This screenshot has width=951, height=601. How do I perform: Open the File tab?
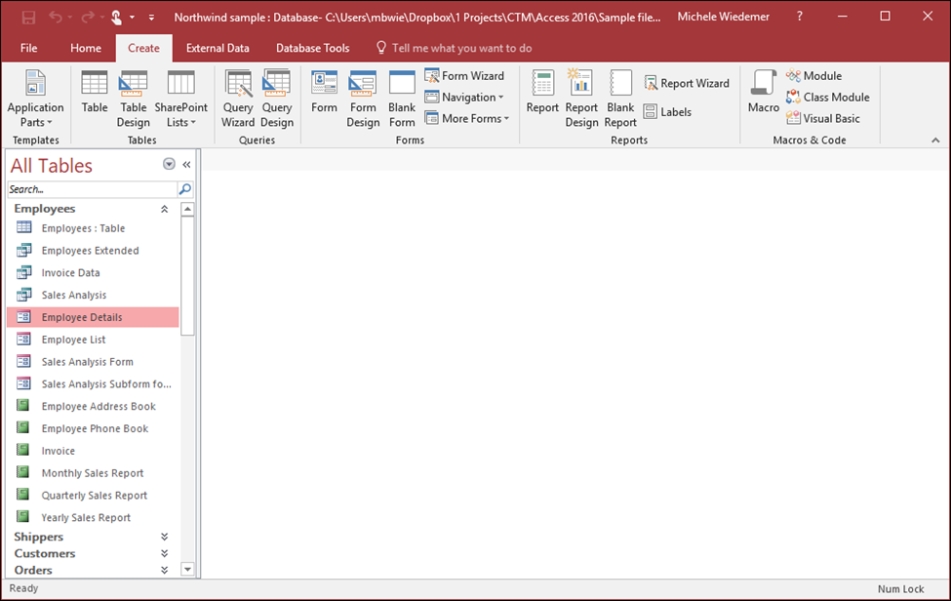[x=29, y=48]
